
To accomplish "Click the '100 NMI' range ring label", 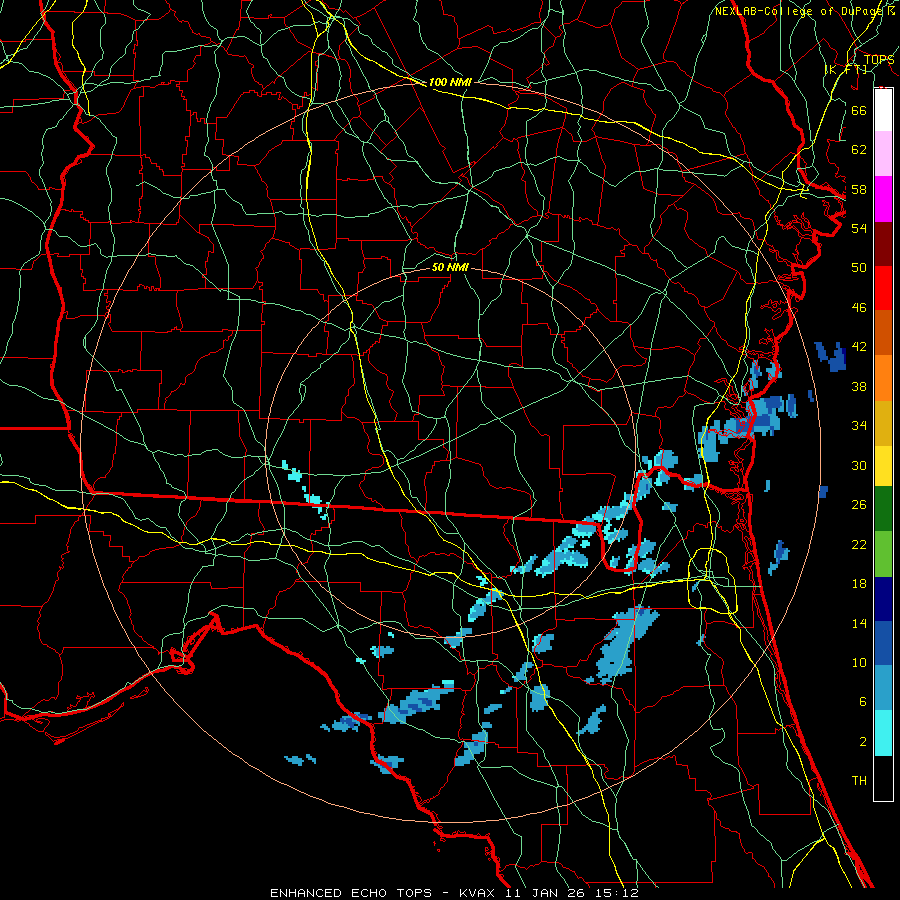I will click(x=450, y=82).
